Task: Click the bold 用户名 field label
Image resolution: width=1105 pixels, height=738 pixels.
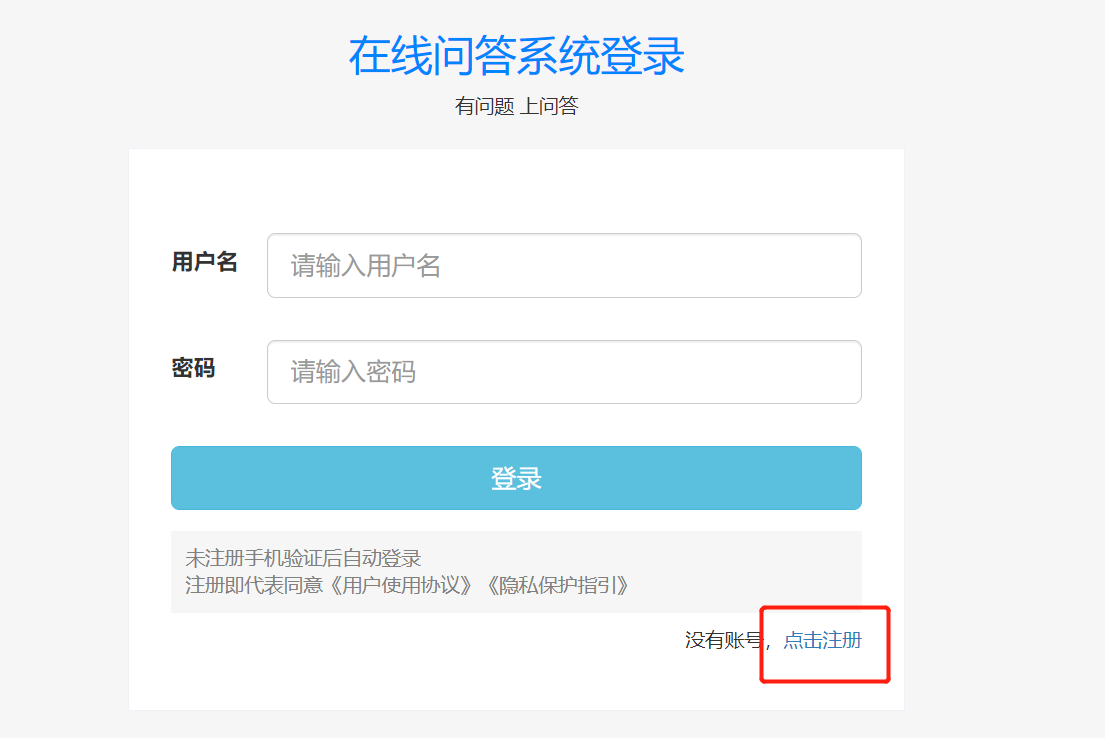Action: [204, 262]
